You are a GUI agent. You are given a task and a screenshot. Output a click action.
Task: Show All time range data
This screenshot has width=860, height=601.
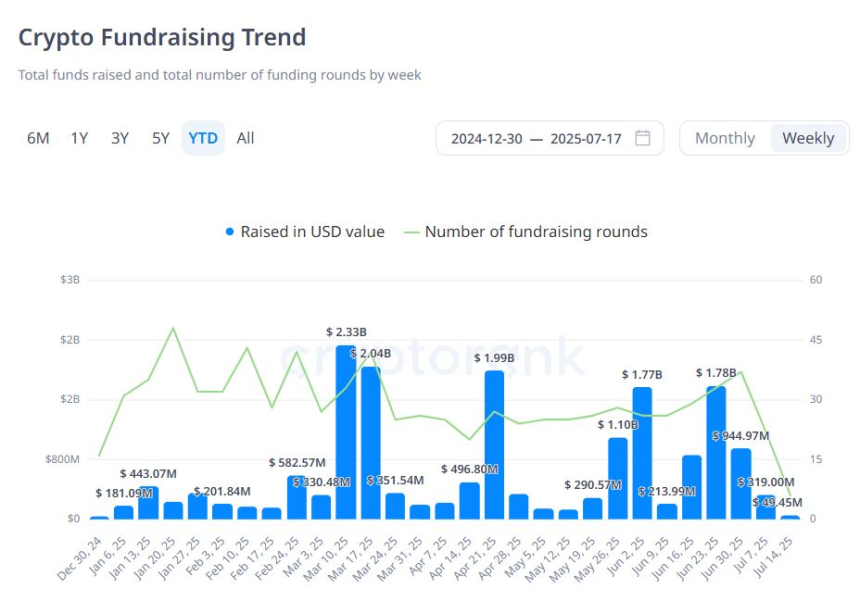coord(245,138)
